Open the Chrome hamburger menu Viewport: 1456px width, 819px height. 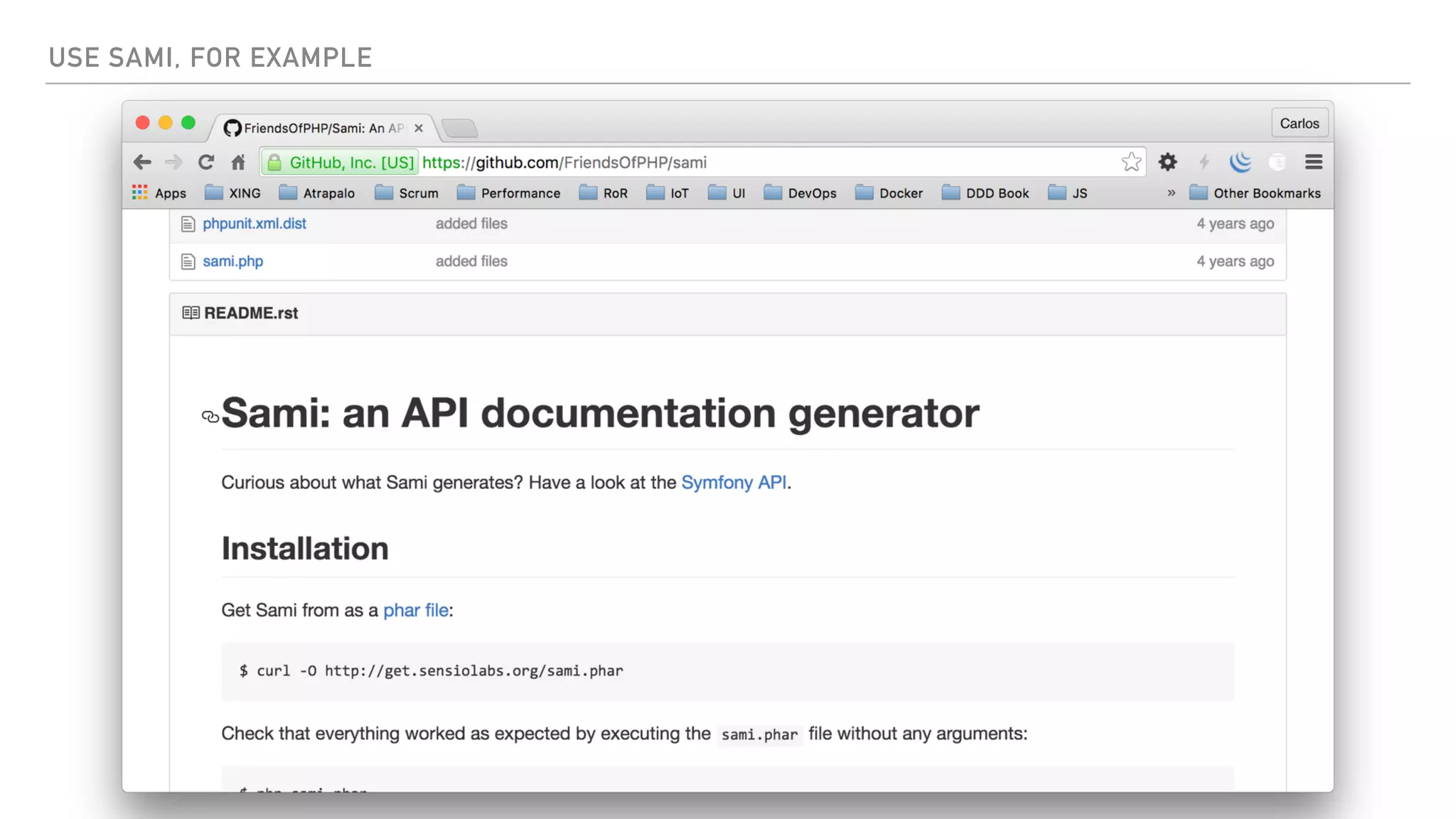click(1313, 162)
